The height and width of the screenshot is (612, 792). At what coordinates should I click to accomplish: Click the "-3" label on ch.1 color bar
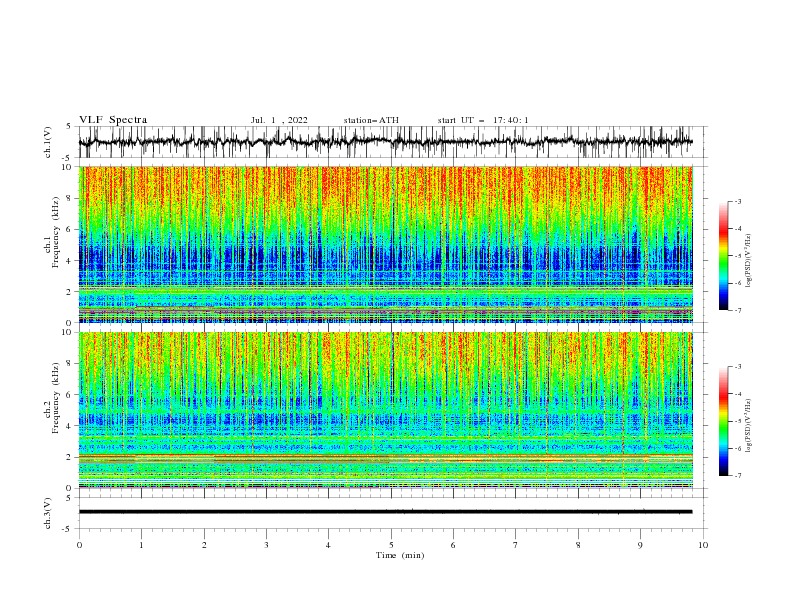[x=738, y=201]
